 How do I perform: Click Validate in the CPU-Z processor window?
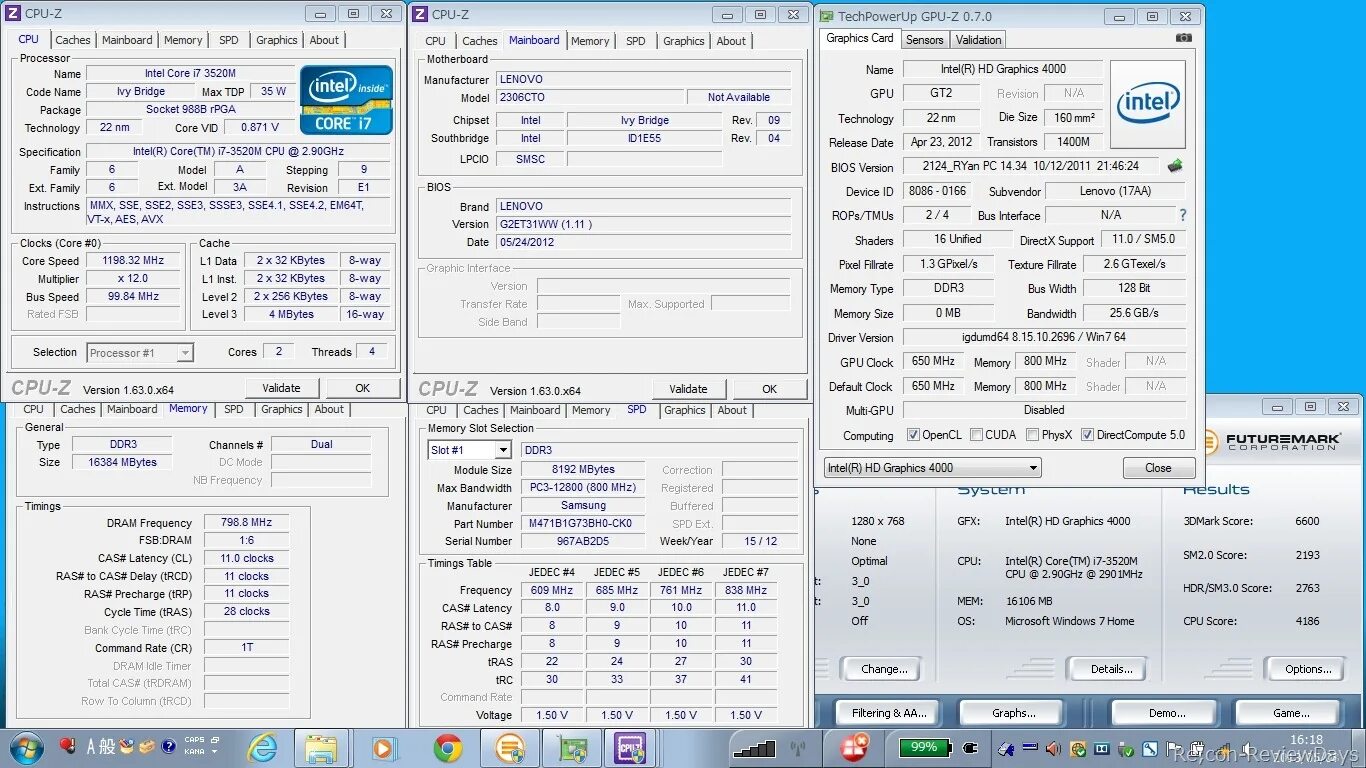pos(281,388)
